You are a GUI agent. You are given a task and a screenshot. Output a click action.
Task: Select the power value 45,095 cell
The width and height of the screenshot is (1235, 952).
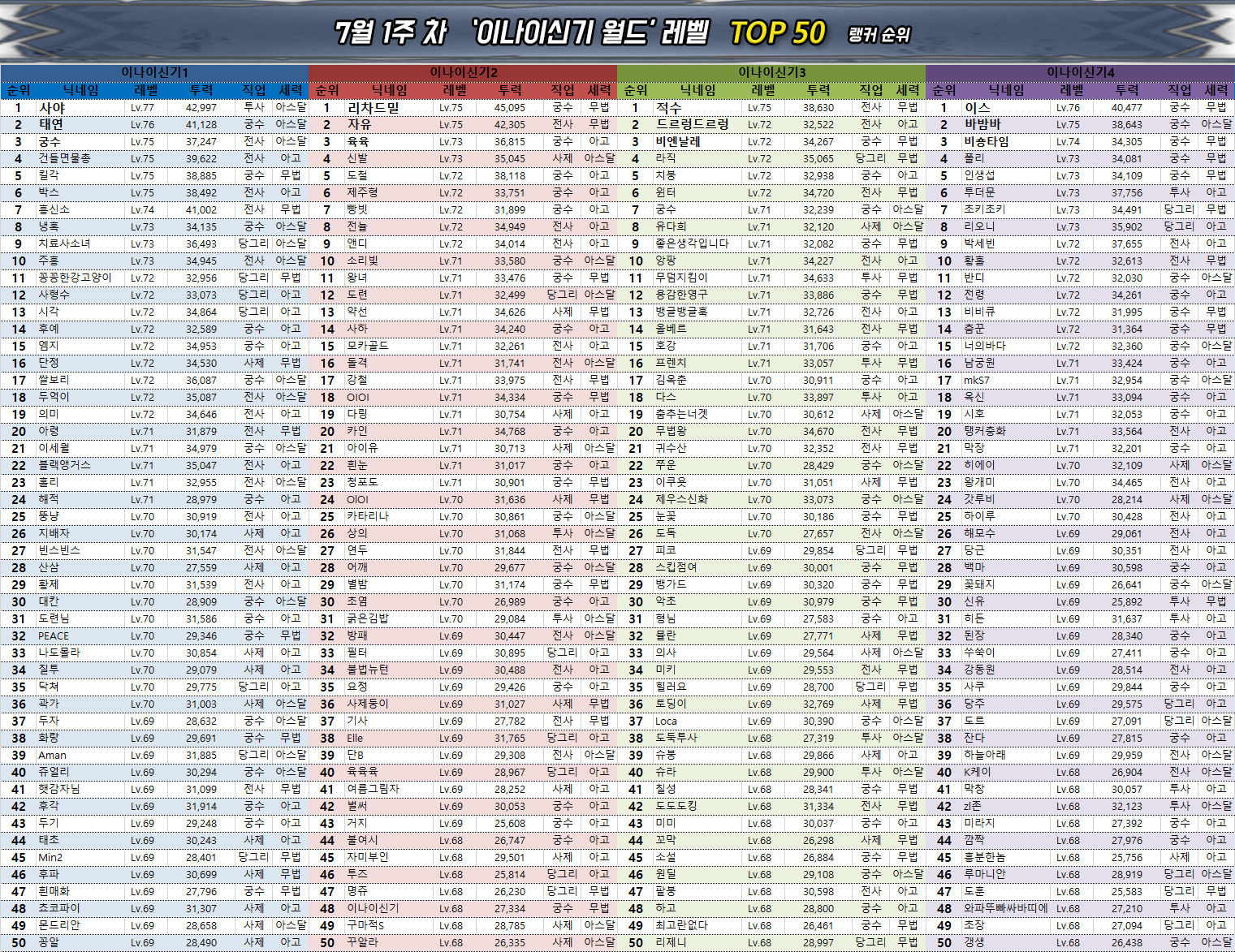click(510, 107)
